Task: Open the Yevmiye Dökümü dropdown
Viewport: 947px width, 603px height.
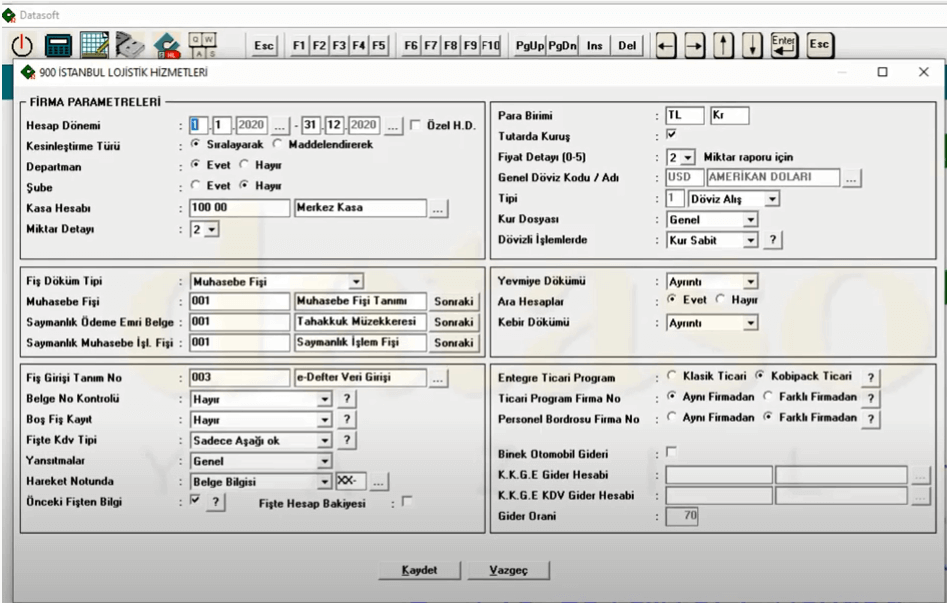Action: pyautogui.click(x=750, y=282)
